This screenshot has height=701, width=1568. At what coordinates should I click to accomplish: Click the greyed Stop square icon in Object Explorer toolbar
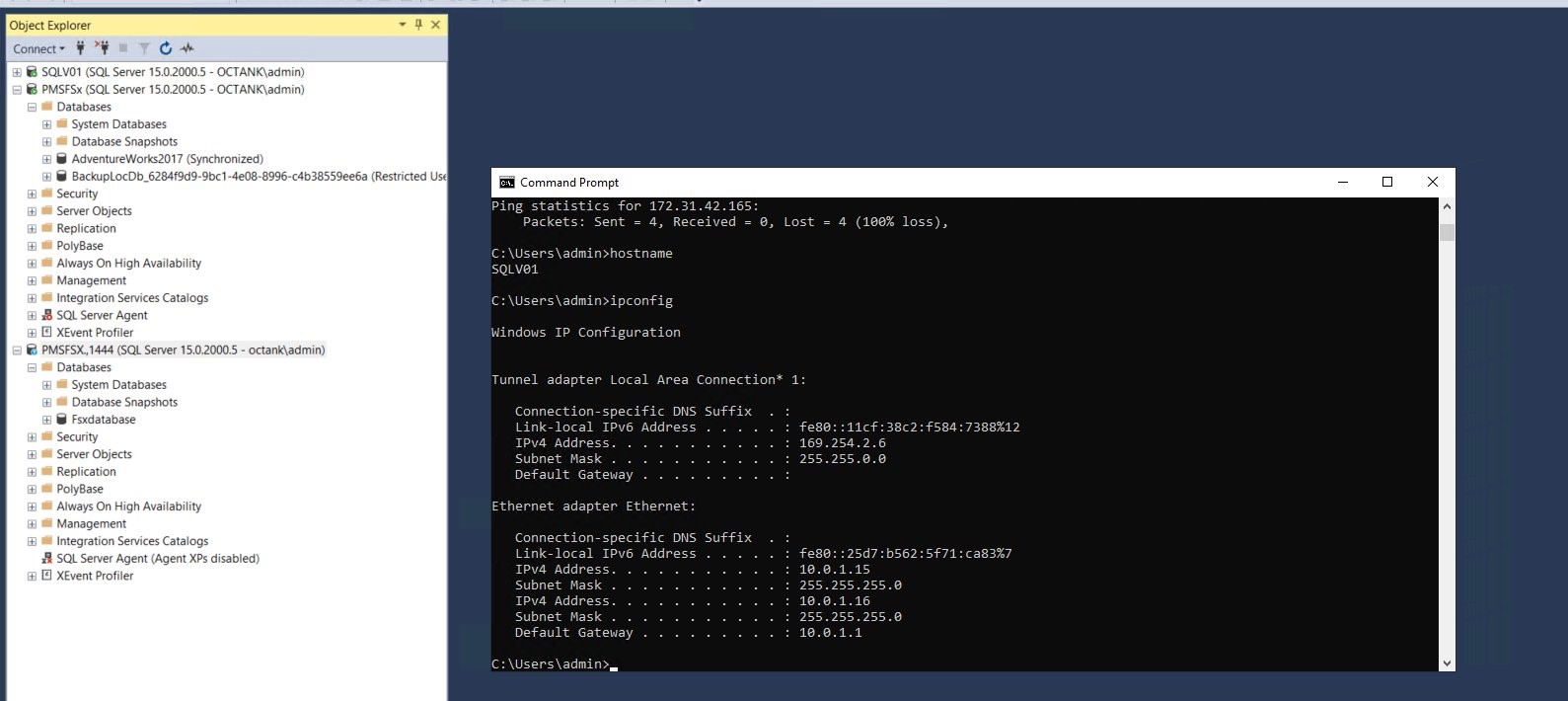click(x=123, y=48)
